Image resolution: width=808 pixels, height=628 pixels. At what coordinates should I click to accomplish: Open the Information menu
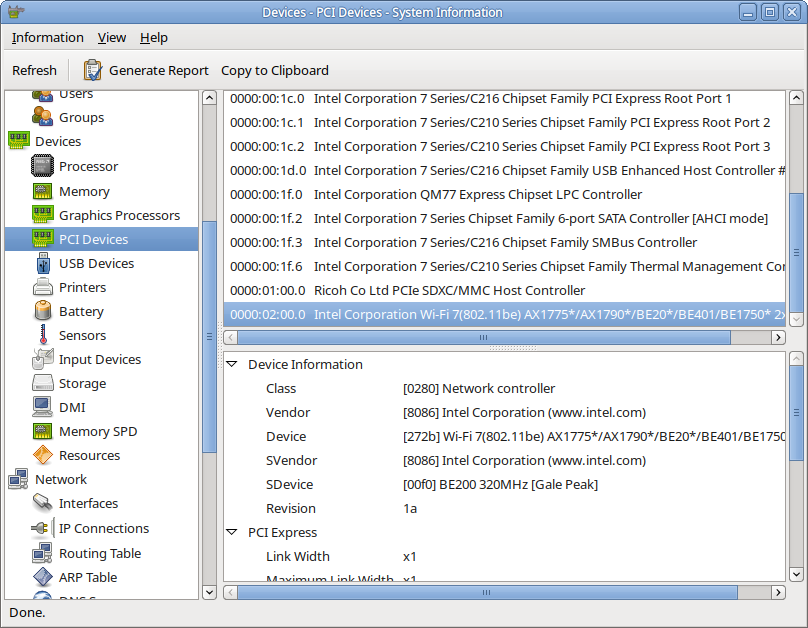click(x=47, y=38)
